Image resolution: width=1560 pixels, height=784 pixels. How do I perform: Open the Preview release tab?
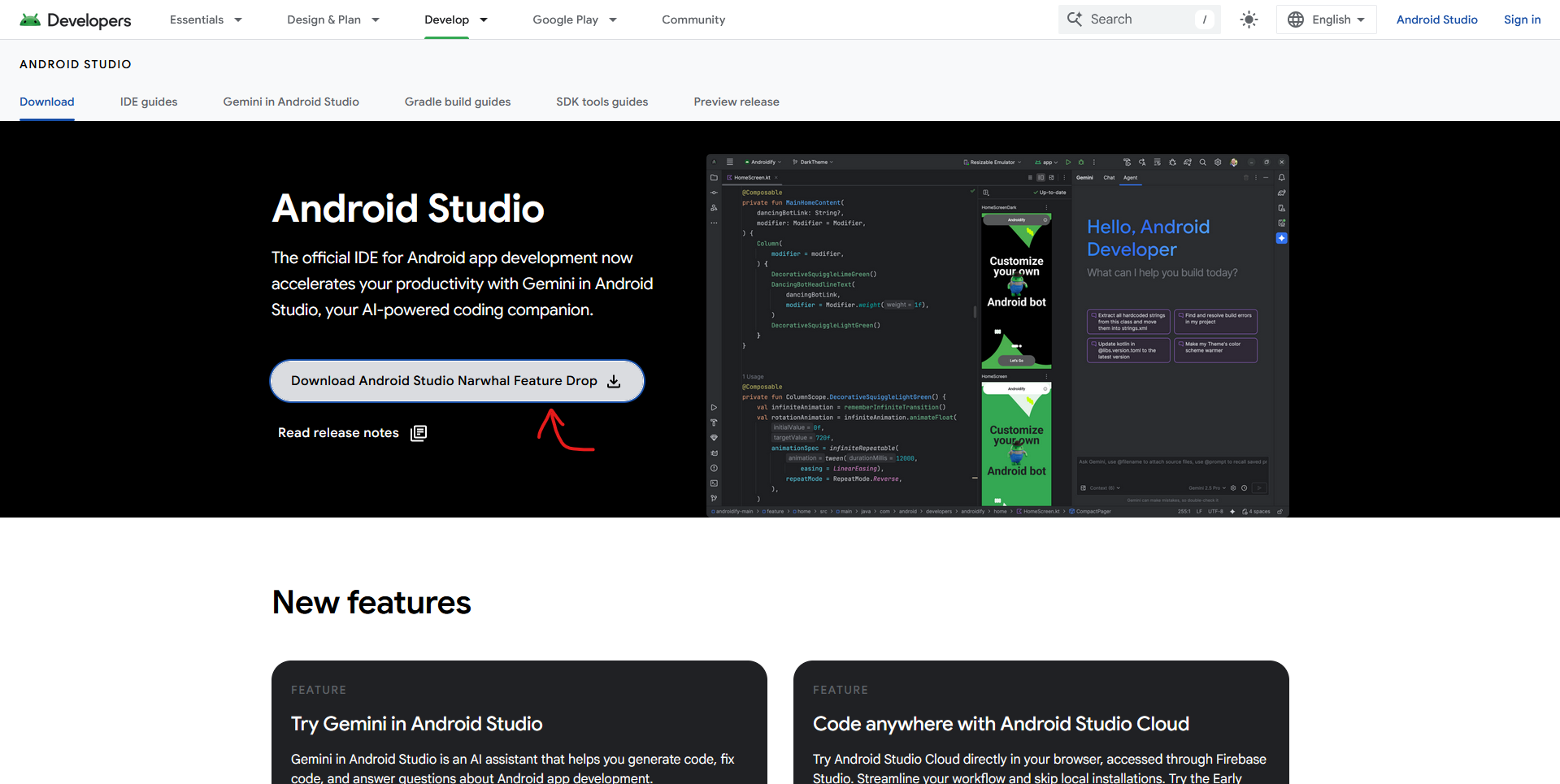point(737,102)
